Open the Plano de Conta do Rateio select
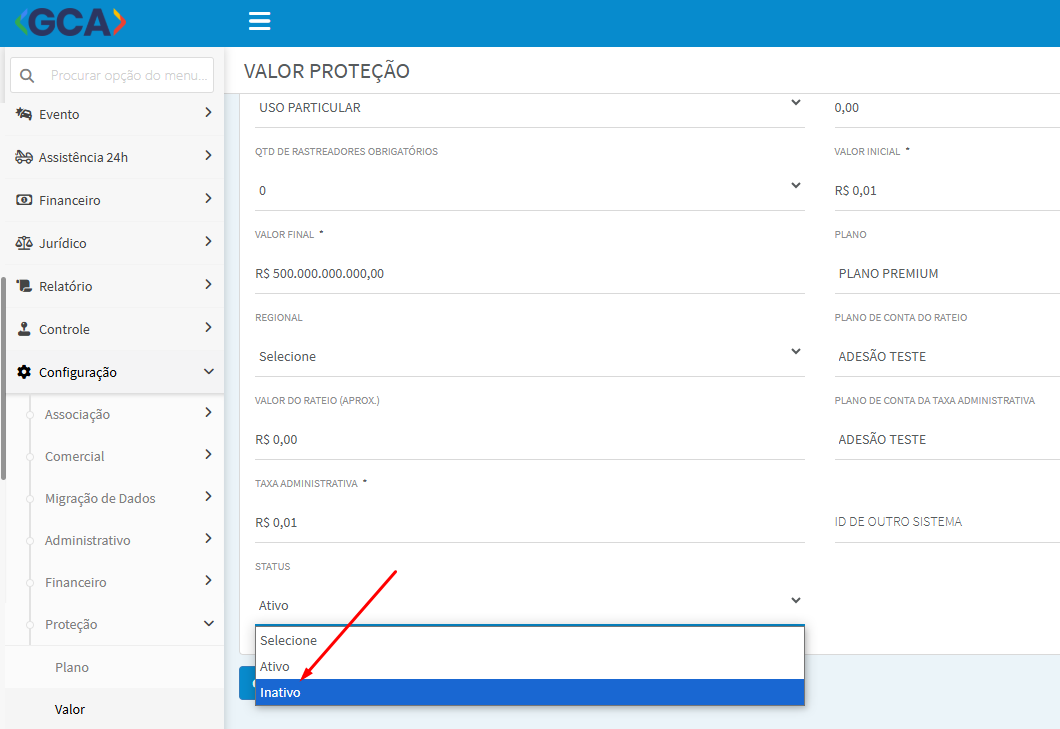The width and height of the screenshot is (1060, 729). tap(946, 356)
